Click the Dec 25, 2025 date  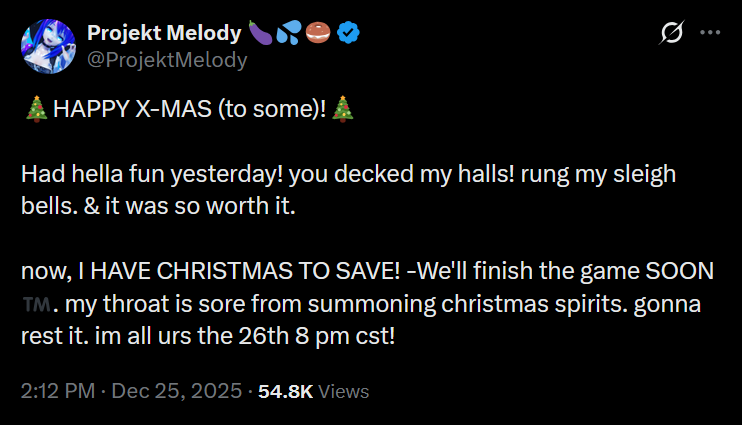click(177, 391)
